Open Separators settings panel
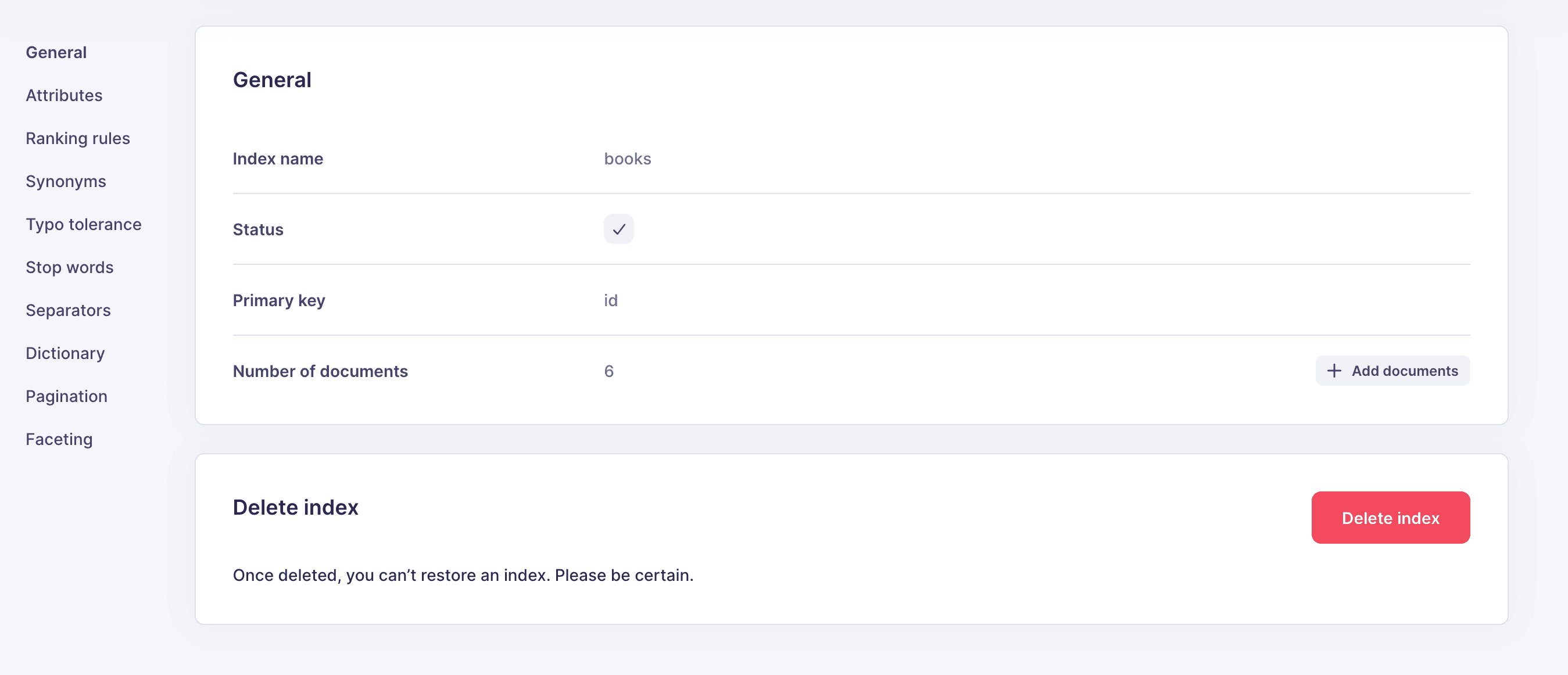 (68, 310)
